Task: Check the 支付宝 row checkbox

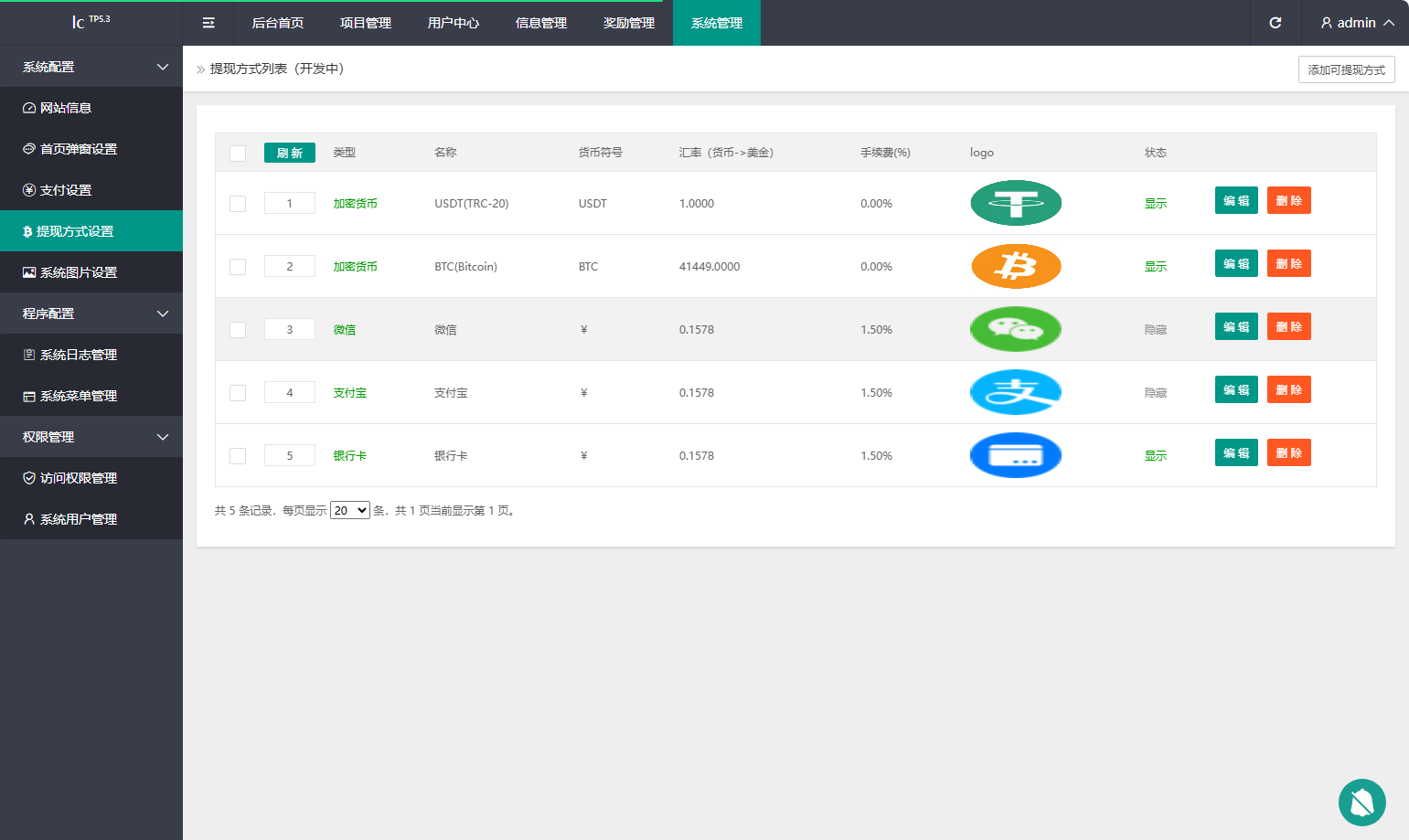Action: [x=238, y=392]
